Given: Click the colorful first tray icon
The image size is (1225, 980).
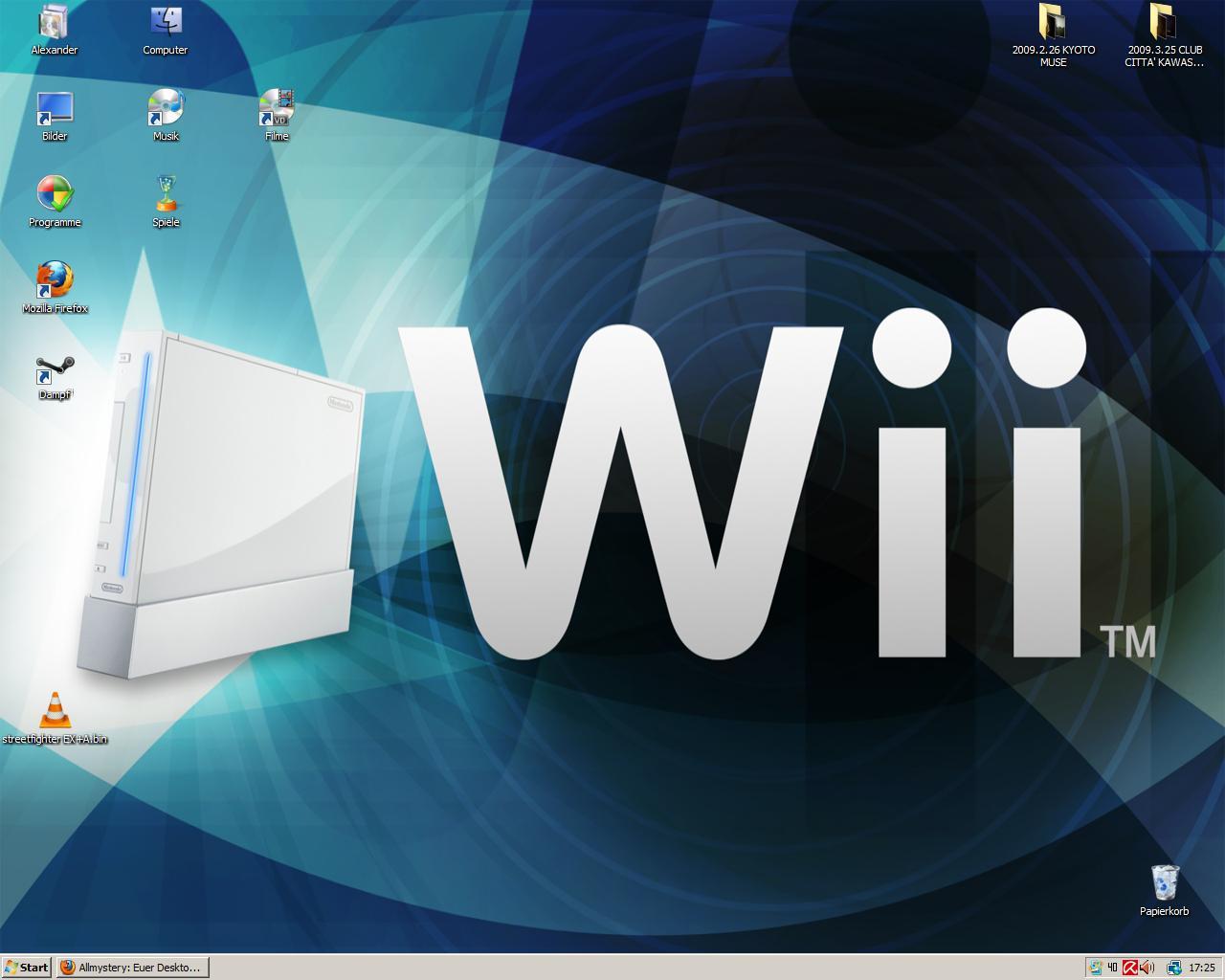Looking at the screenshot, I should point(1095,968).
